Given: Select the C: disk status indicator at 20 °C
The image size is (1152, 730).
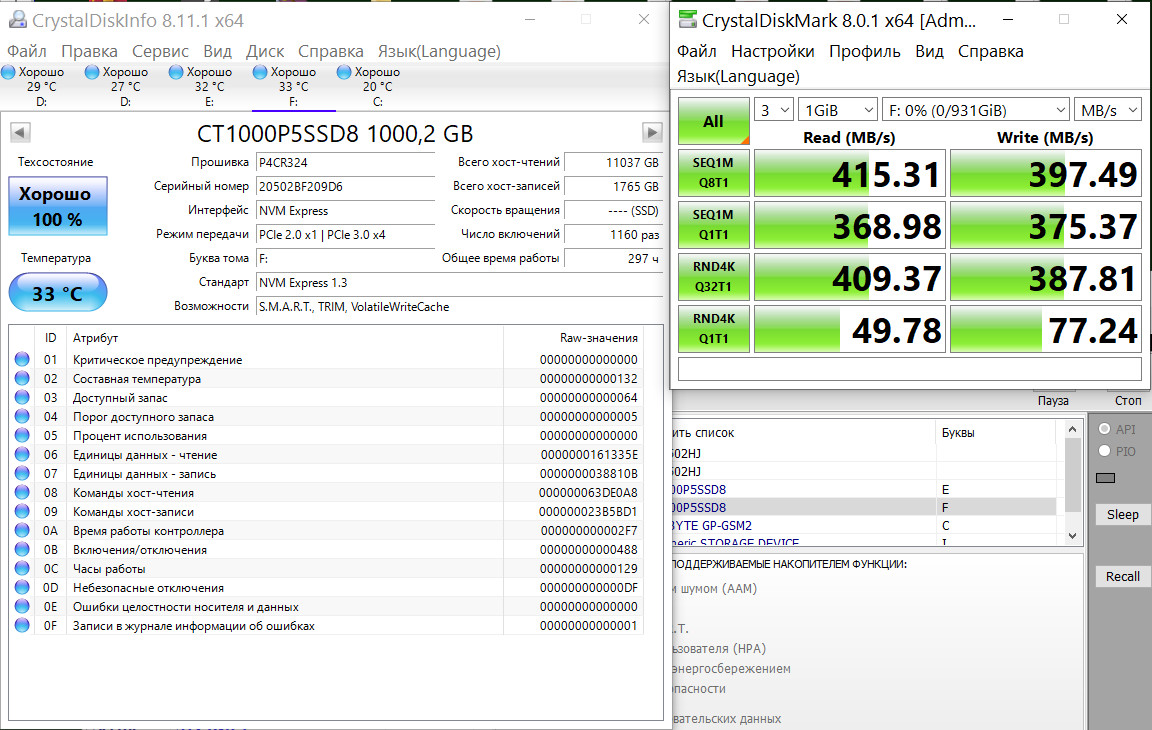Looking at the screenshot, I should (377, 87).
